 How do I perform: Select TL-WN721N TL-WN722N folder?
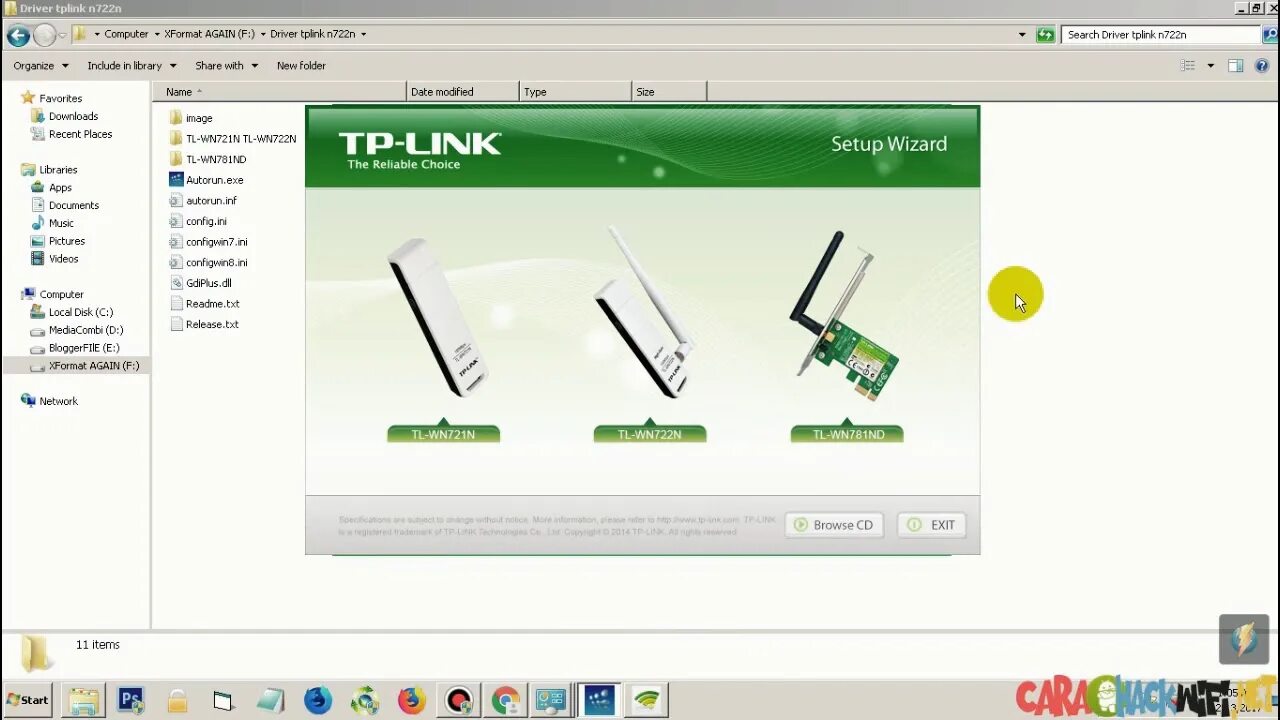tap(232, 139)
